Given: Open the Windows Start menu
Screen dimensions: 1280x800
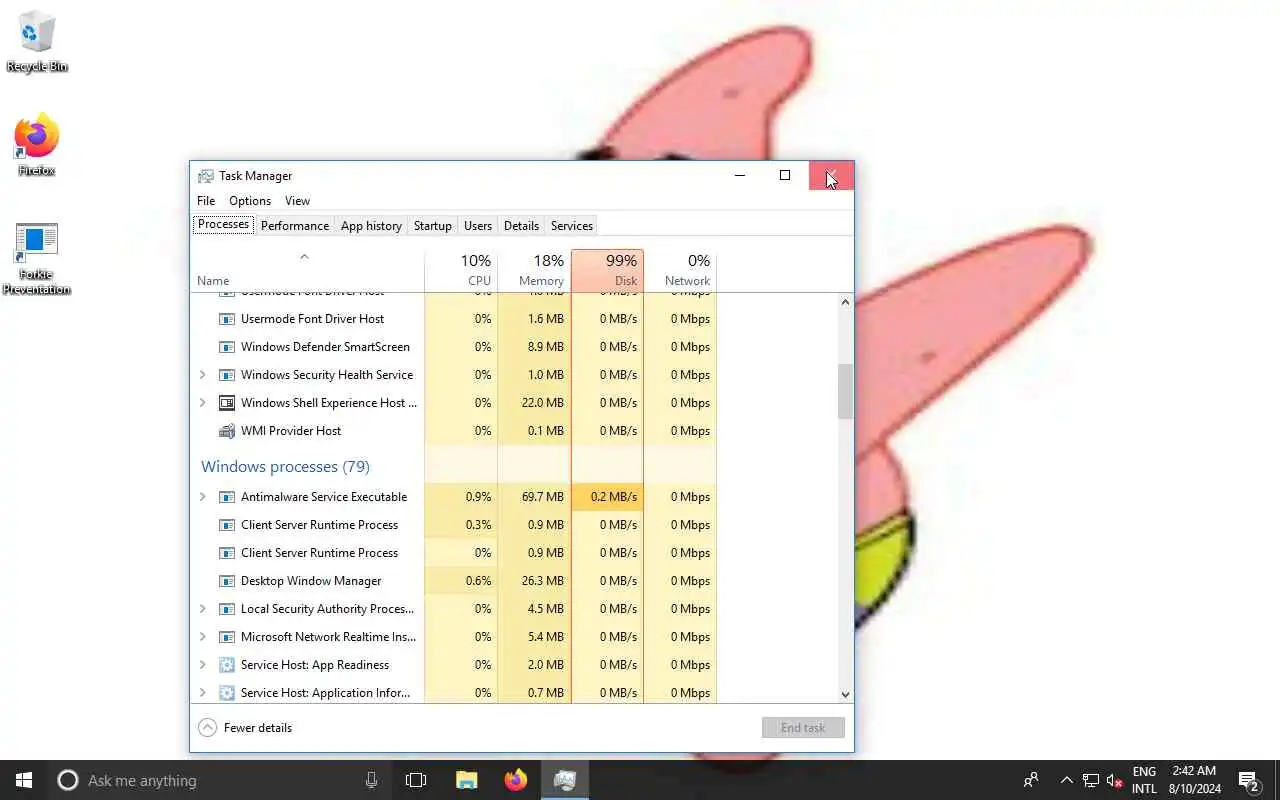Looking at the screenshot, I should (x=24, y=780).
